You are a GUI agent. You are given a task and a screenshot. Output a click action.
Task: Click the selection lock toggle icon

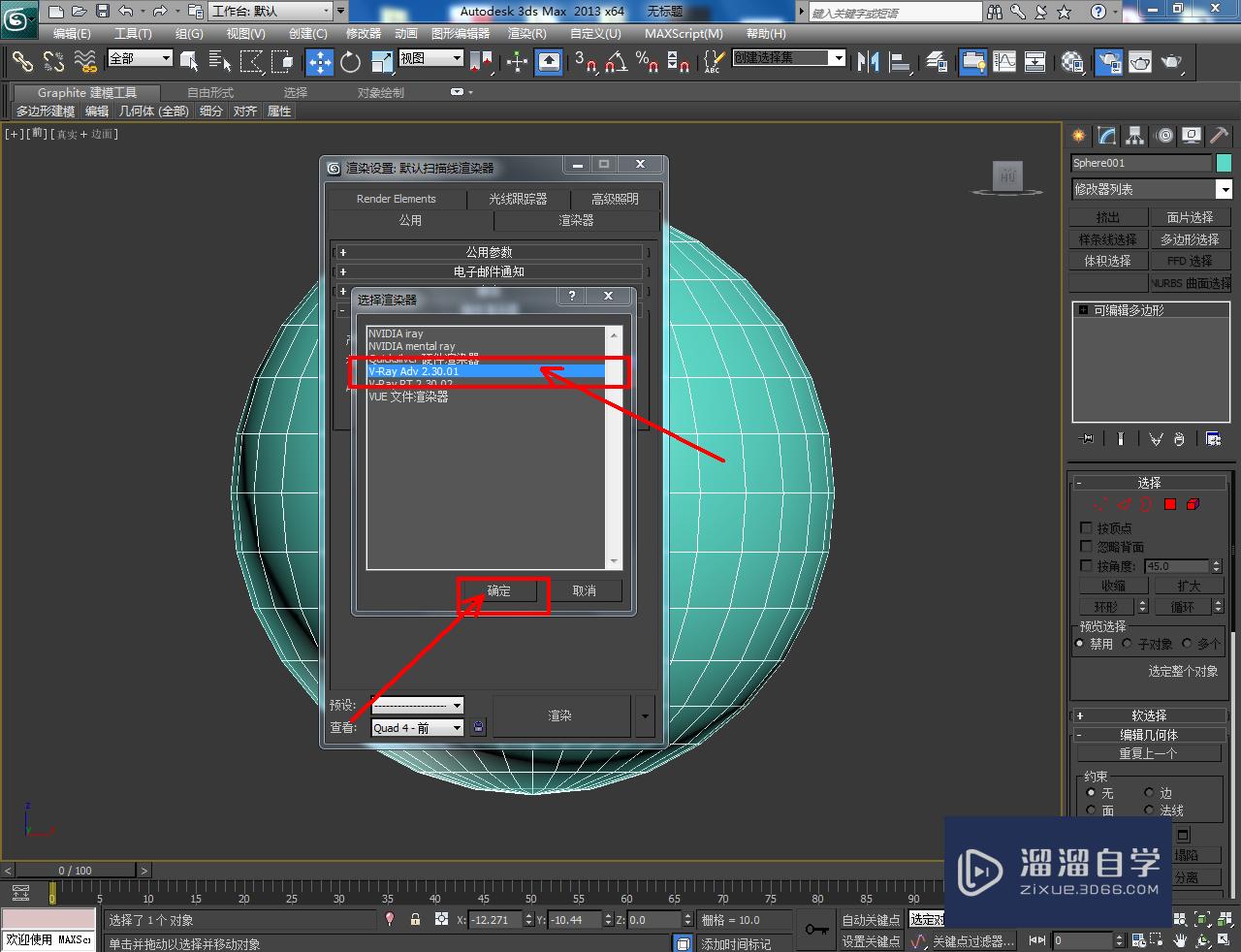click(415, 919)
